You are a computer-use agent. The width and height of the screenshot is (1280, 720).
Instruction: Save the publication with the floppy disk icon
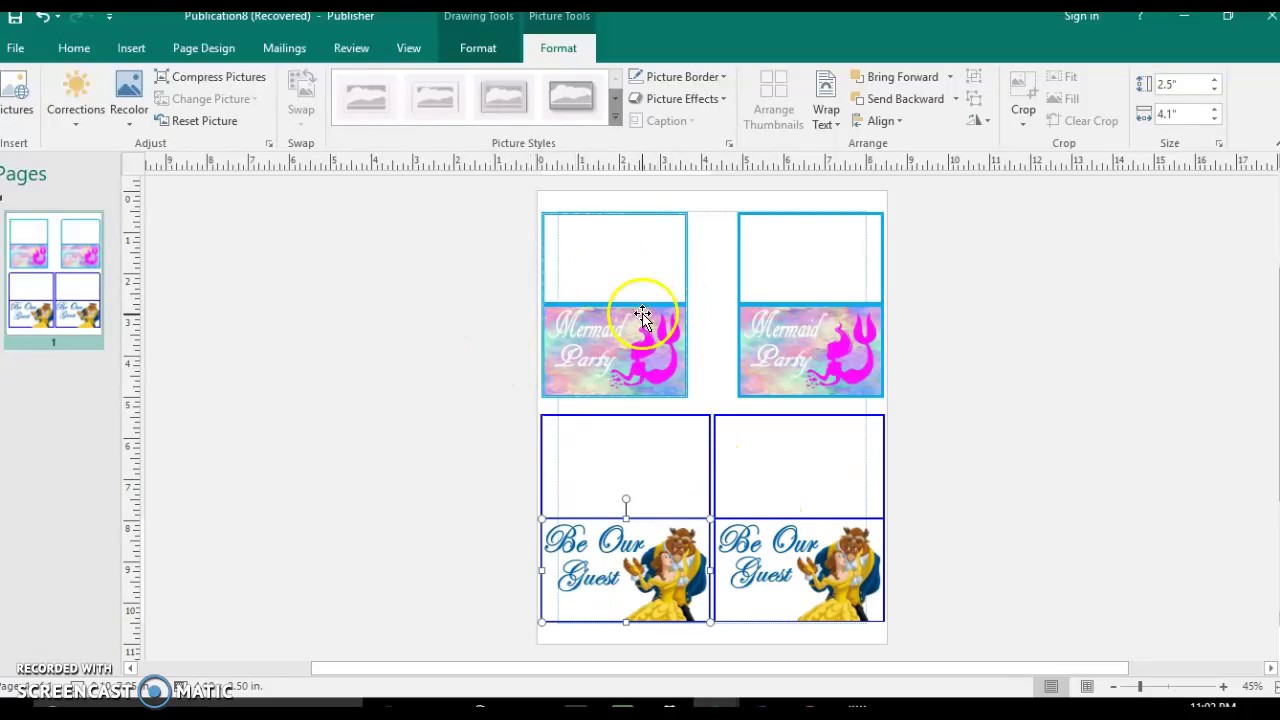15,16
